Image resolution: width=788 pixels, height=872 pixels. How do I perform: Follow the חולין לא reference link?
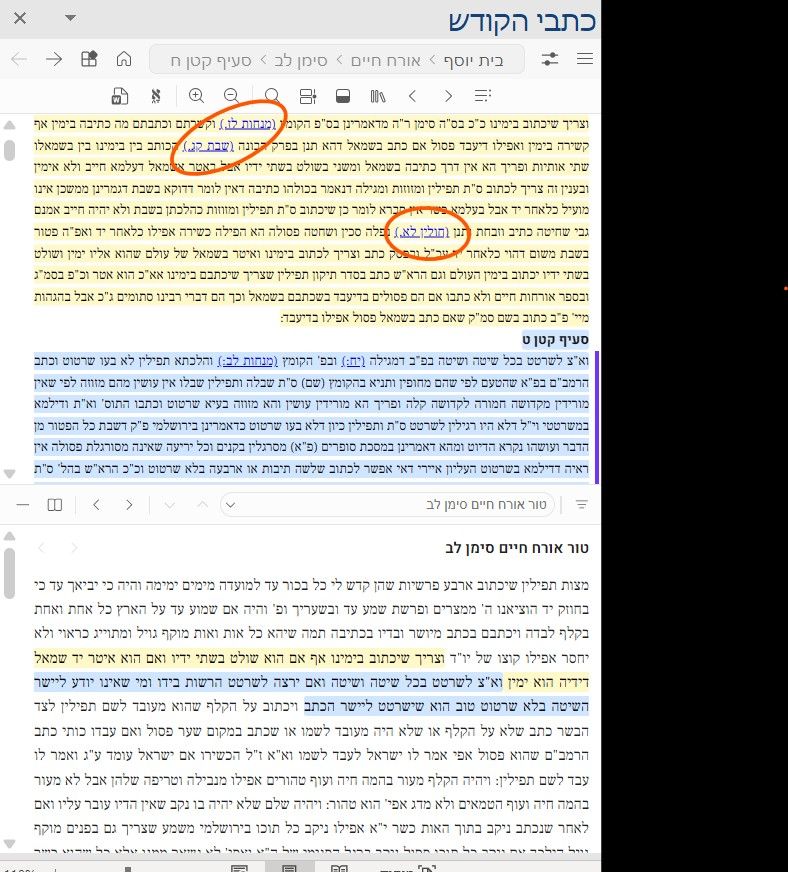422,232
